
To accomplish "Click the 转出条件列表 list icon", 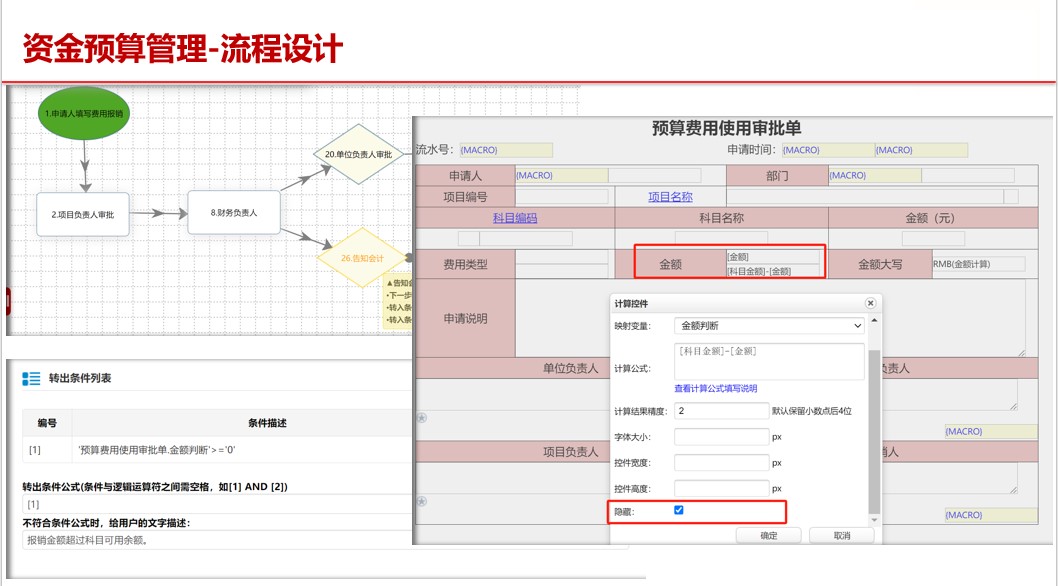I will 31,379.
